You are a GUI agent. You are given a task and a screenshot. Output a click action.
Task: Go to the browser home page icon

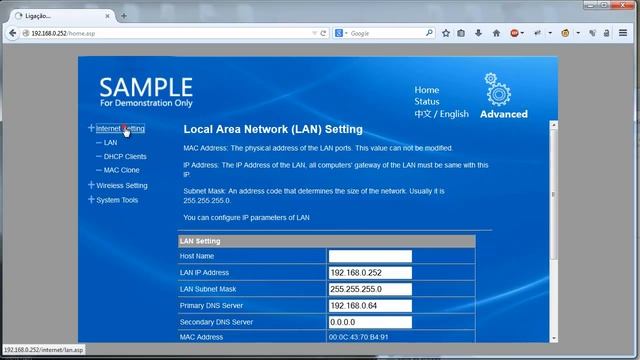496,33
